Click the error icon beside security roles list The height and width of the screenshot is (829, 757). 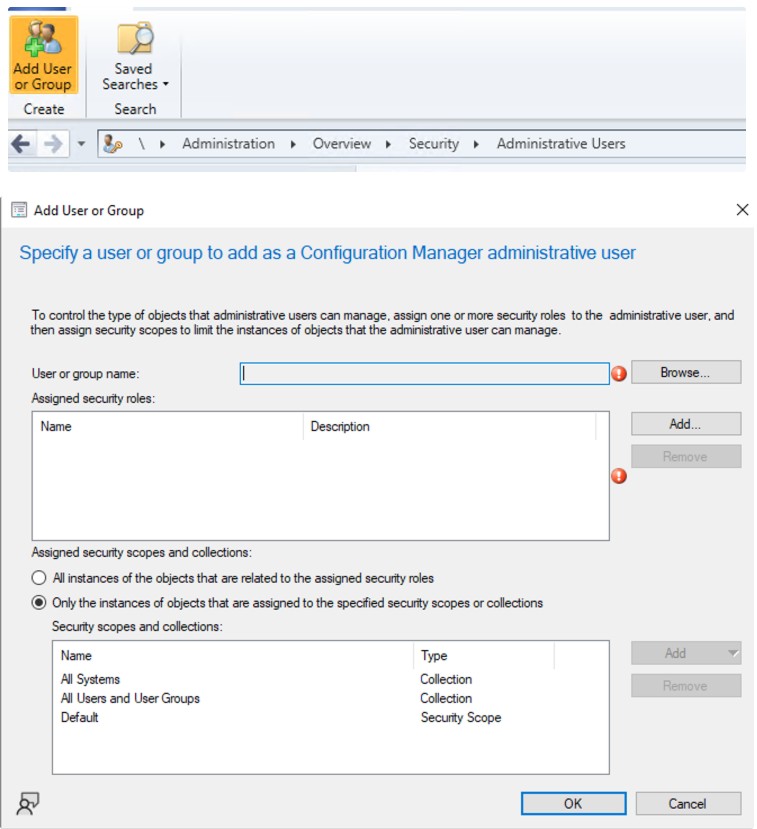619,476
